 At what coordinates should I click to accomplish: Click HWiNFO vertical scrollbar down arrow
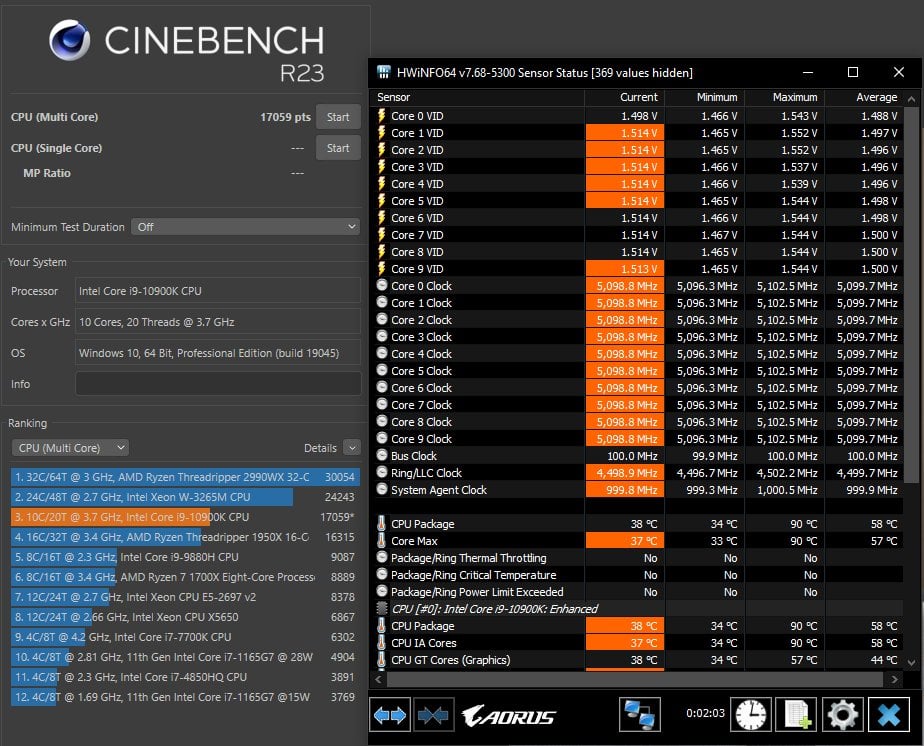(912, 662)
